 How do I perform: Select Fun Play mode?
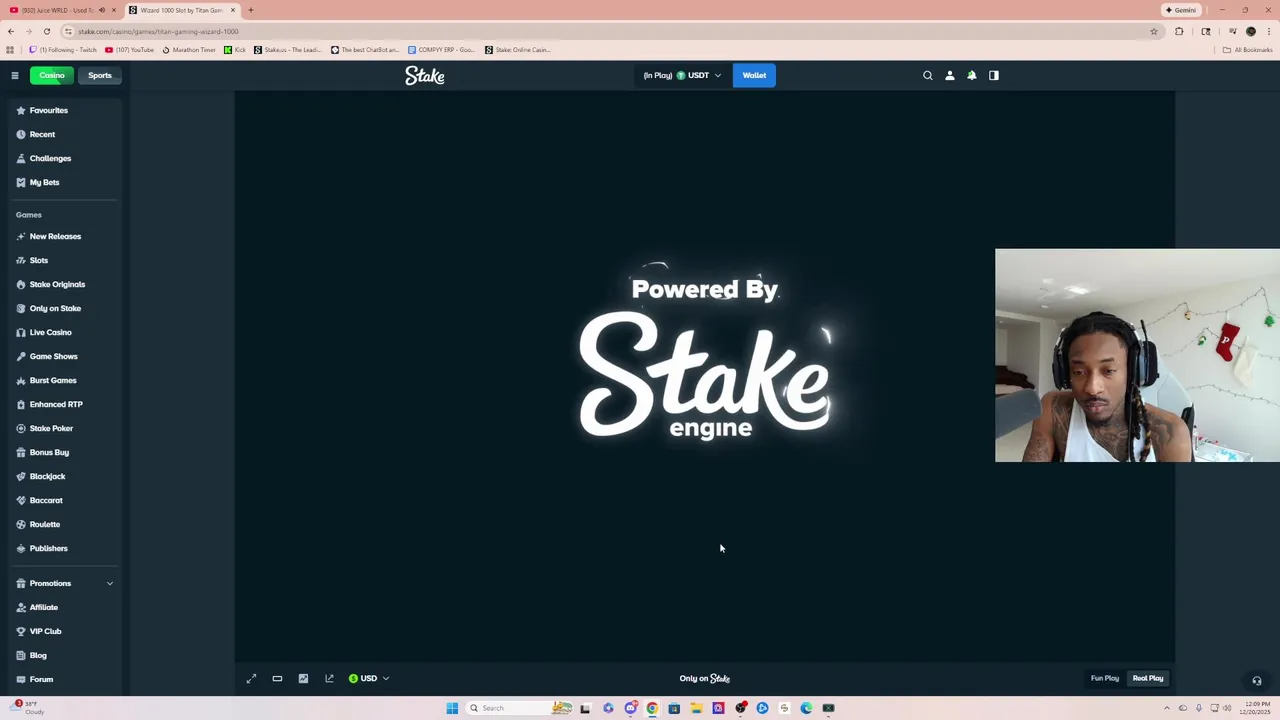pos(1105,678)
